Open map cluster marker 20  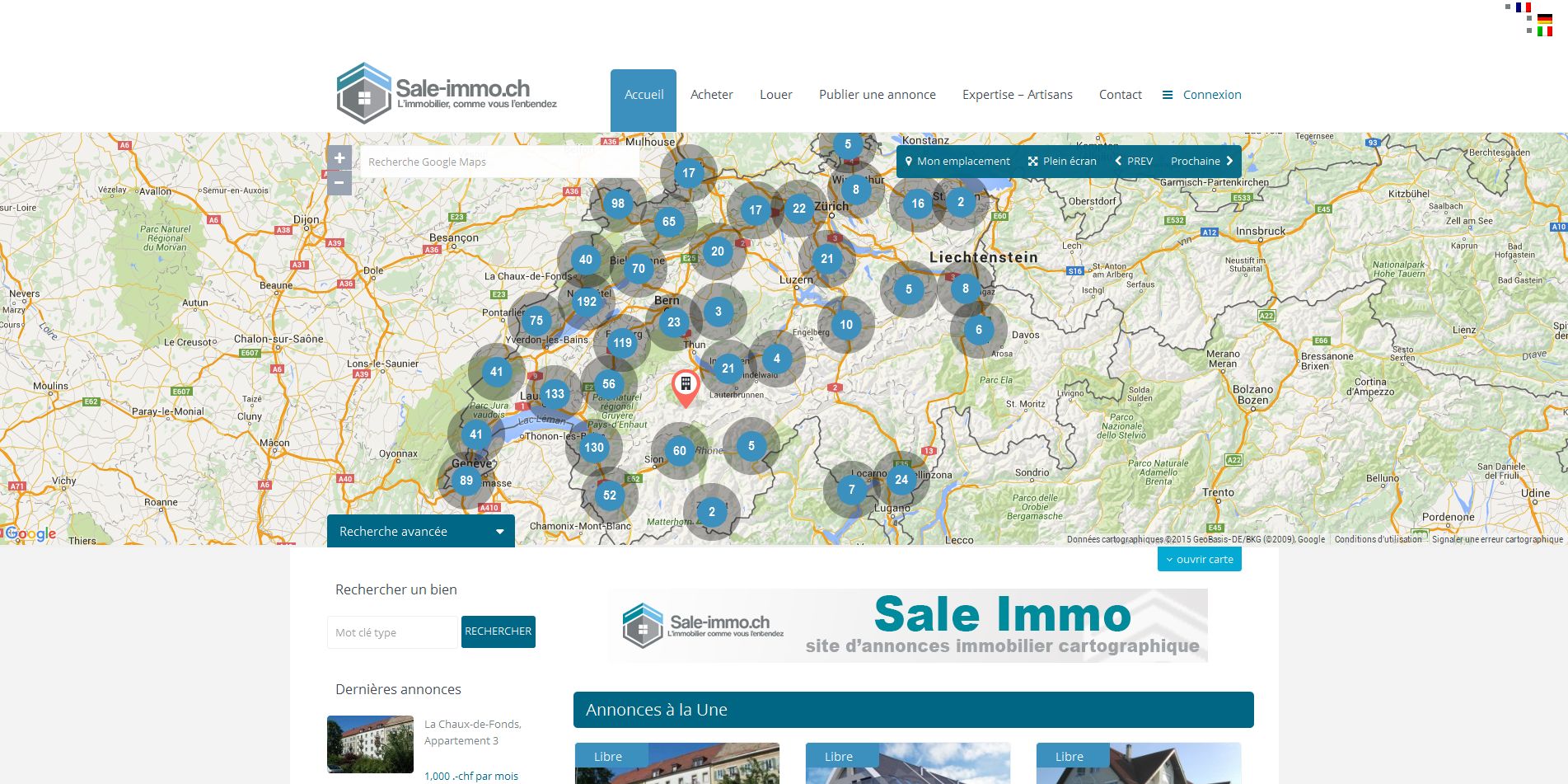pyautogui.click(x=718, y=251)
